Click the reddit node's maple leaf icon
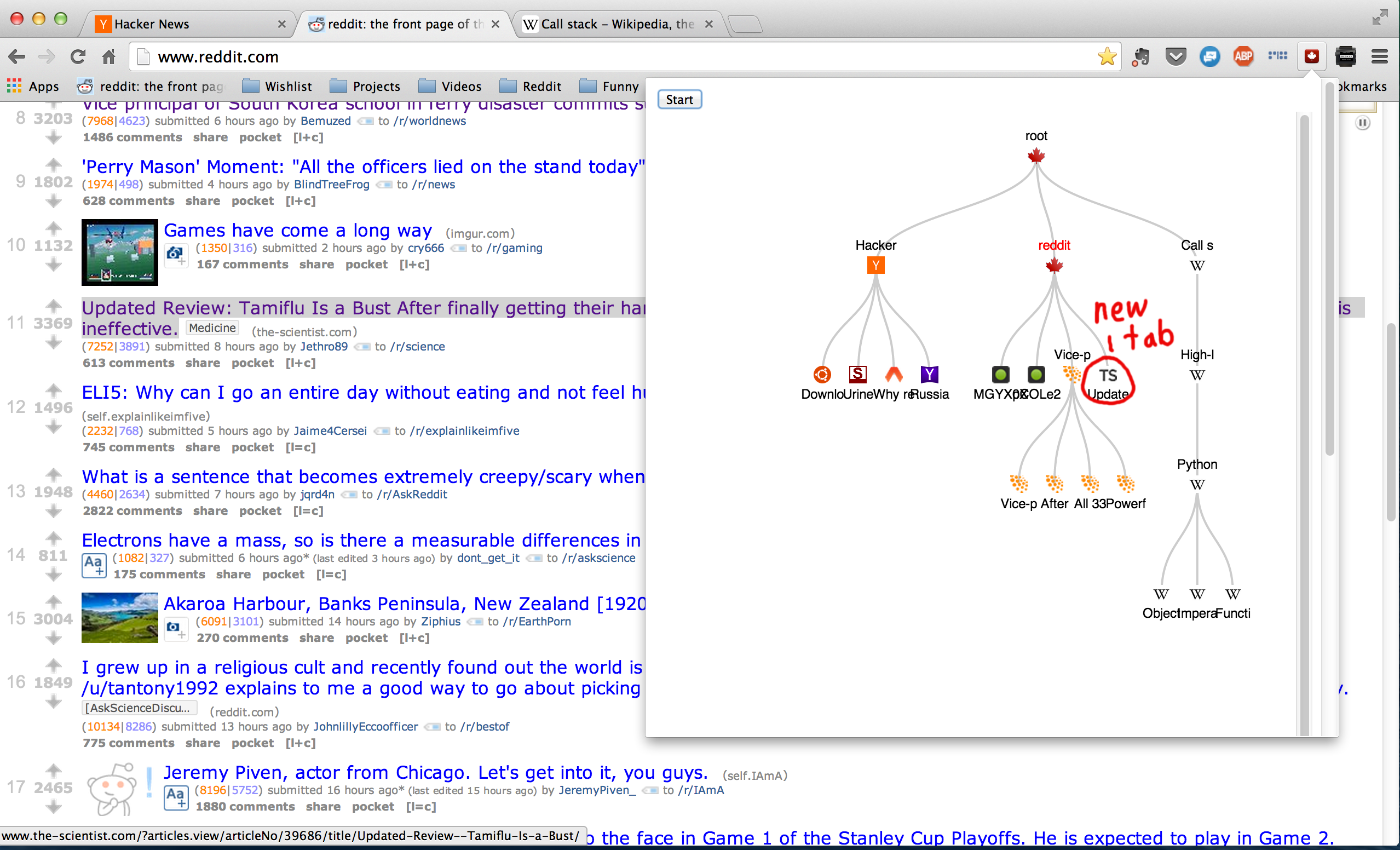The width and height of the screenshot is (1400, 850). (1054, 265)
